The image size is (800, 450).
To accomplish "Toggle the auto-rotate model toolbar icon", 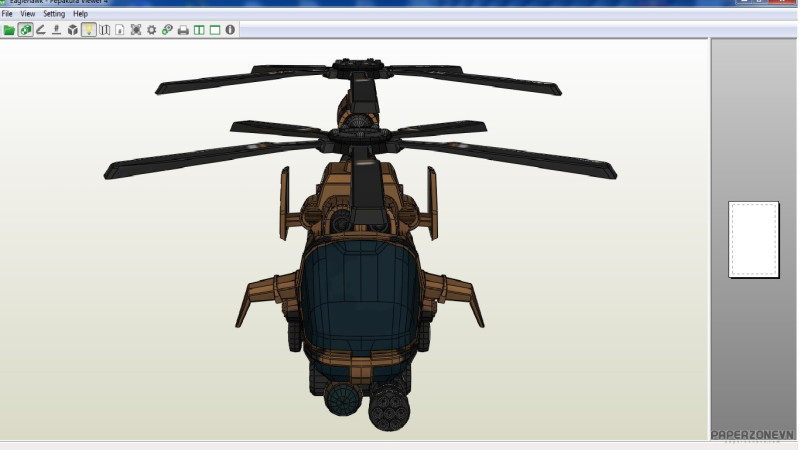I will pyautogui.click(x=25, y=30).
